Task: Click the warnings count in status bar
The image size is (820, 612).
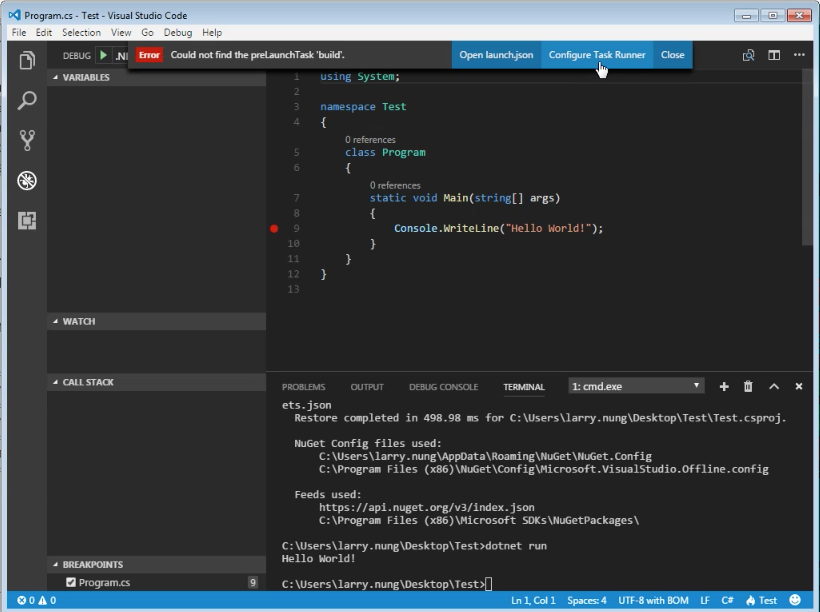Action: pyautogui.click(x=47, y=600)
